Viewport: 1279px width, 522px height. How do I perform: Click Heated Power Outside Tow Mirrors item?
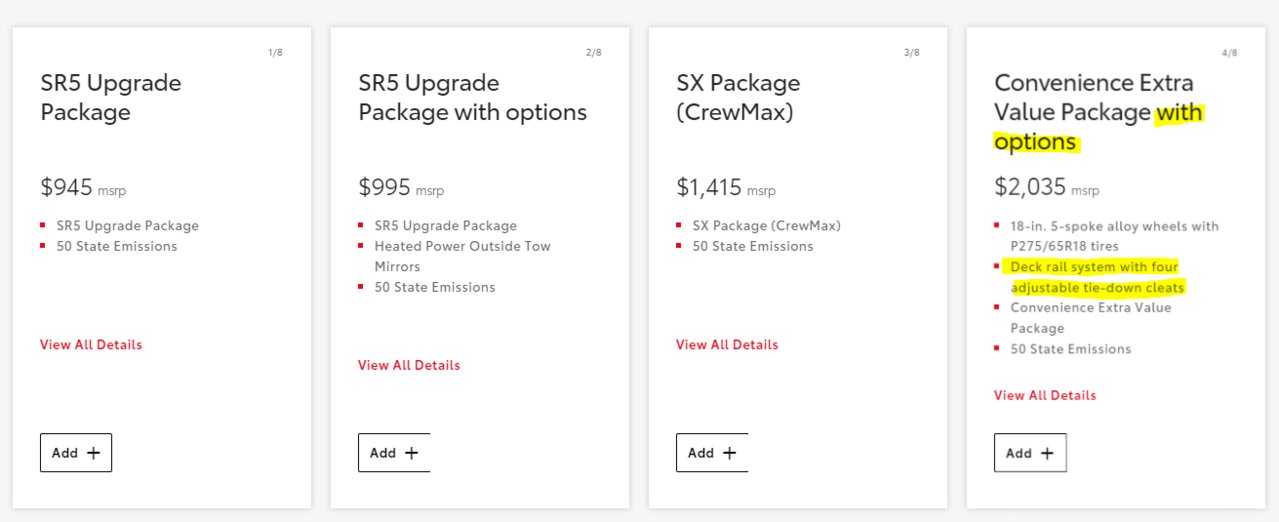coord(462,256)
